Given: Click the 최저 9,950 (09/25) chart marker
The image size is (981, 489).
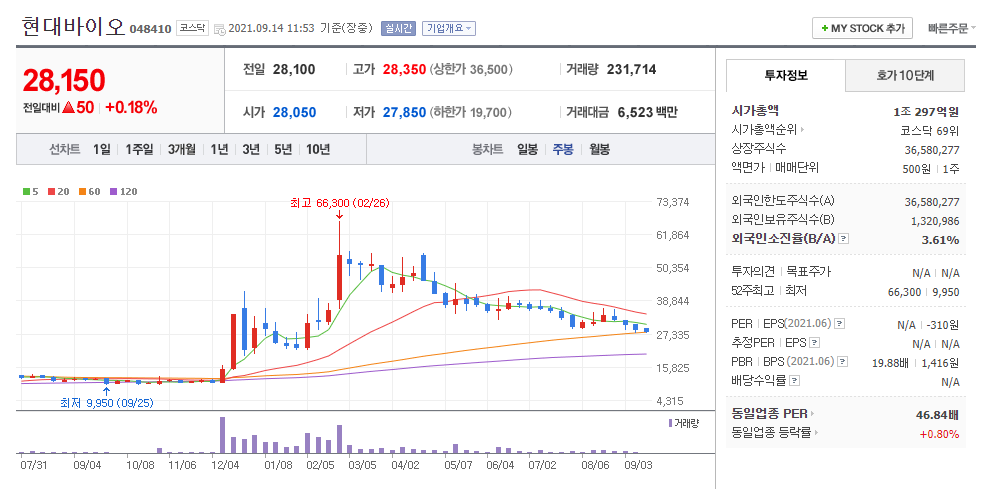Looking at the screenshot, I should pyautogui.click(x=106, y=403).
